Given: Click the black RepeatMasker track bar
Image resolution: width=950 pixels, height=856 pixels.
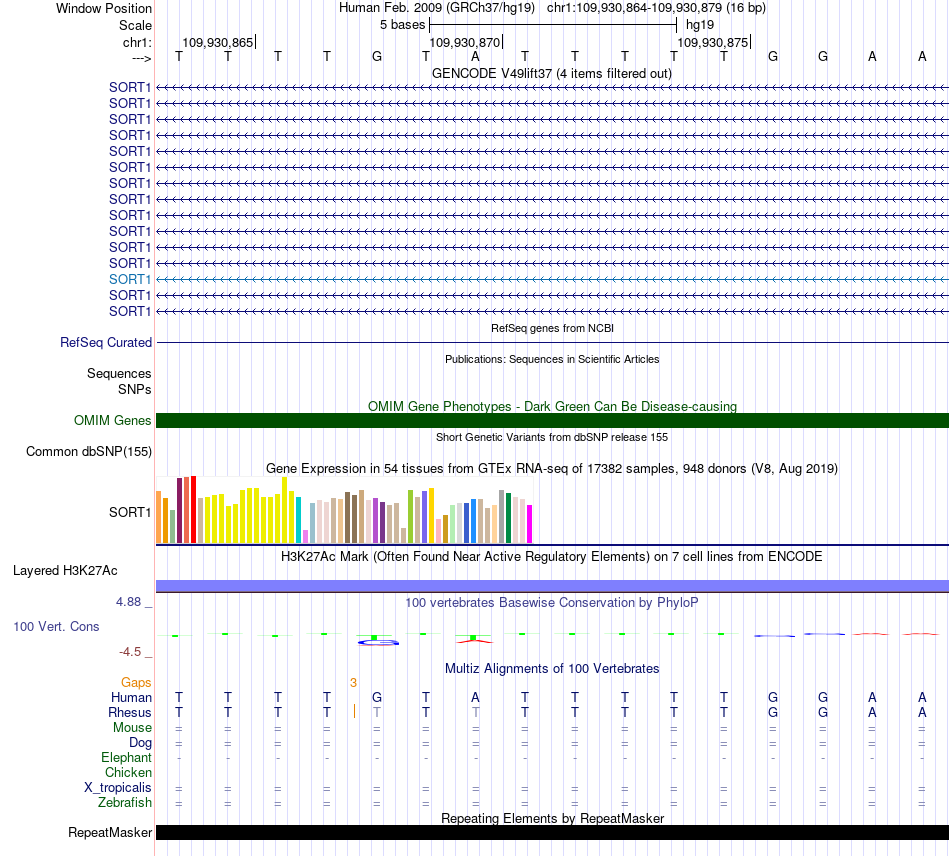Looking at the screenshot, I should coord(552,832).
